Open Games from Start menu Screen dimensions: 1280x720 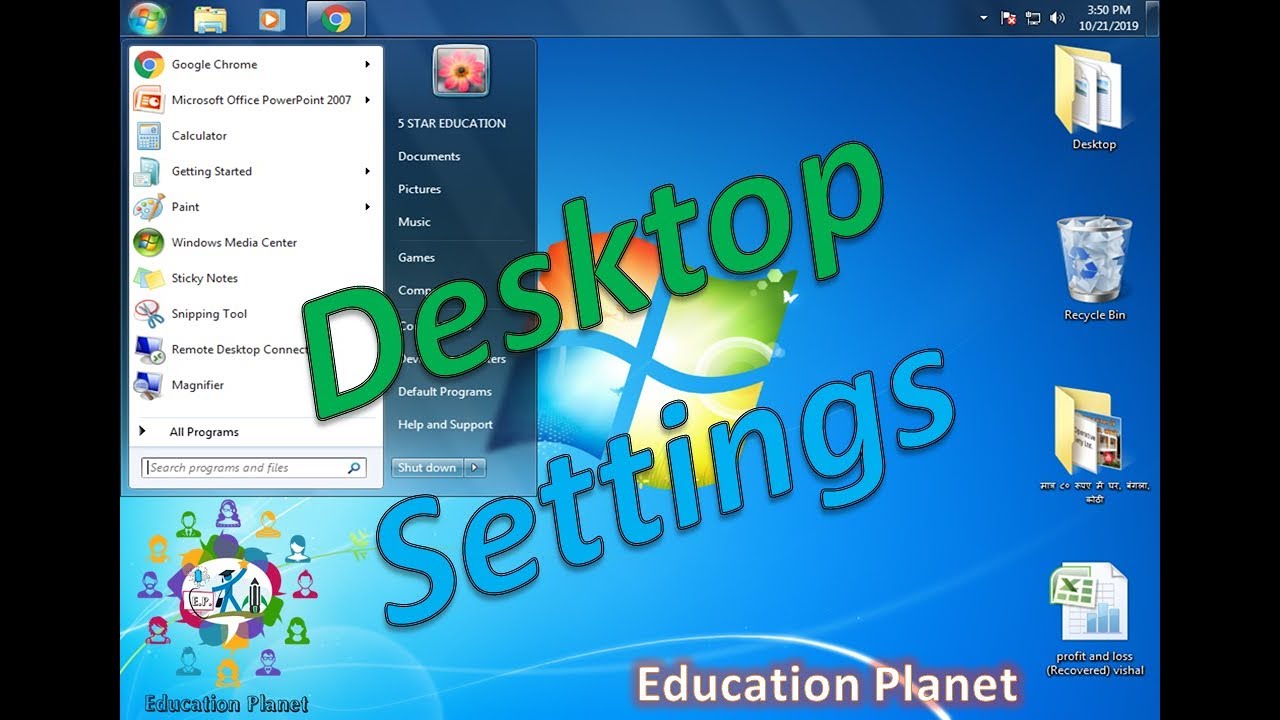coord(416,257)
